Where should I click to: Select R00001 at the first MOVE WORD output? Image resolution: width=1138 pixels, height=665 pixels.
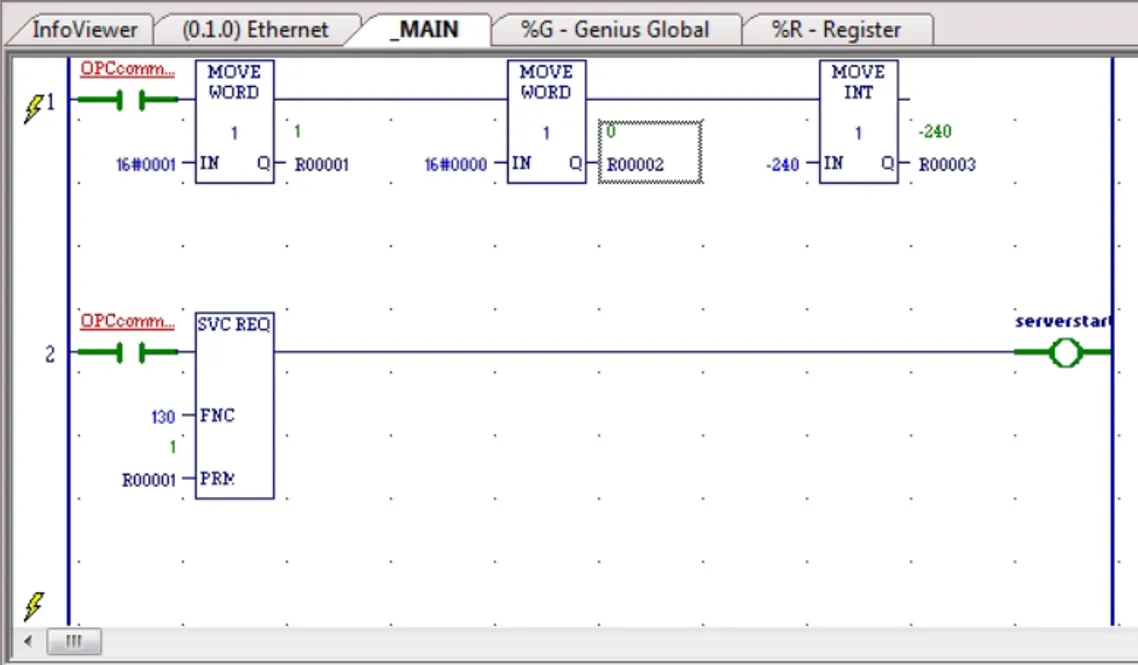[322, 165]
